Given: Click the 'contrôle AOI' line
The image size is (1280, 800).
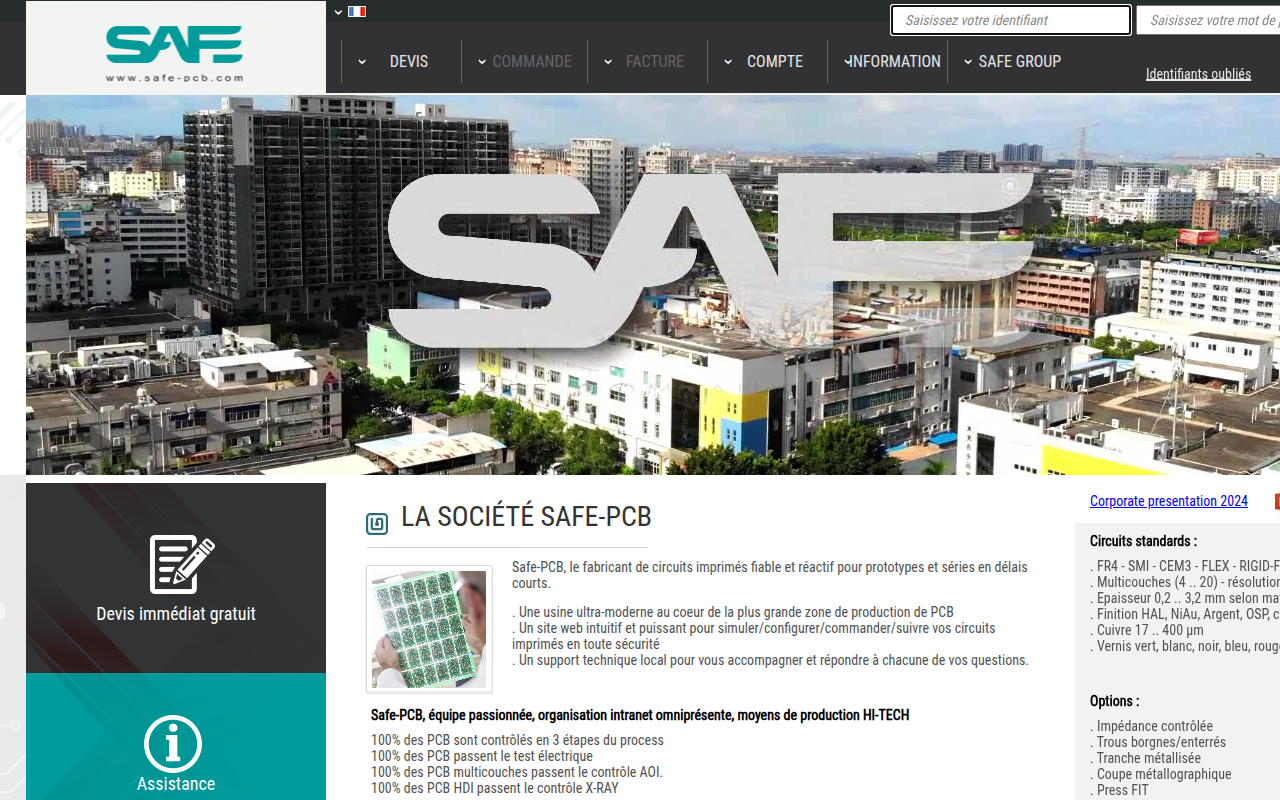Looking at the screenshot, I should click(x=517, y=772).
